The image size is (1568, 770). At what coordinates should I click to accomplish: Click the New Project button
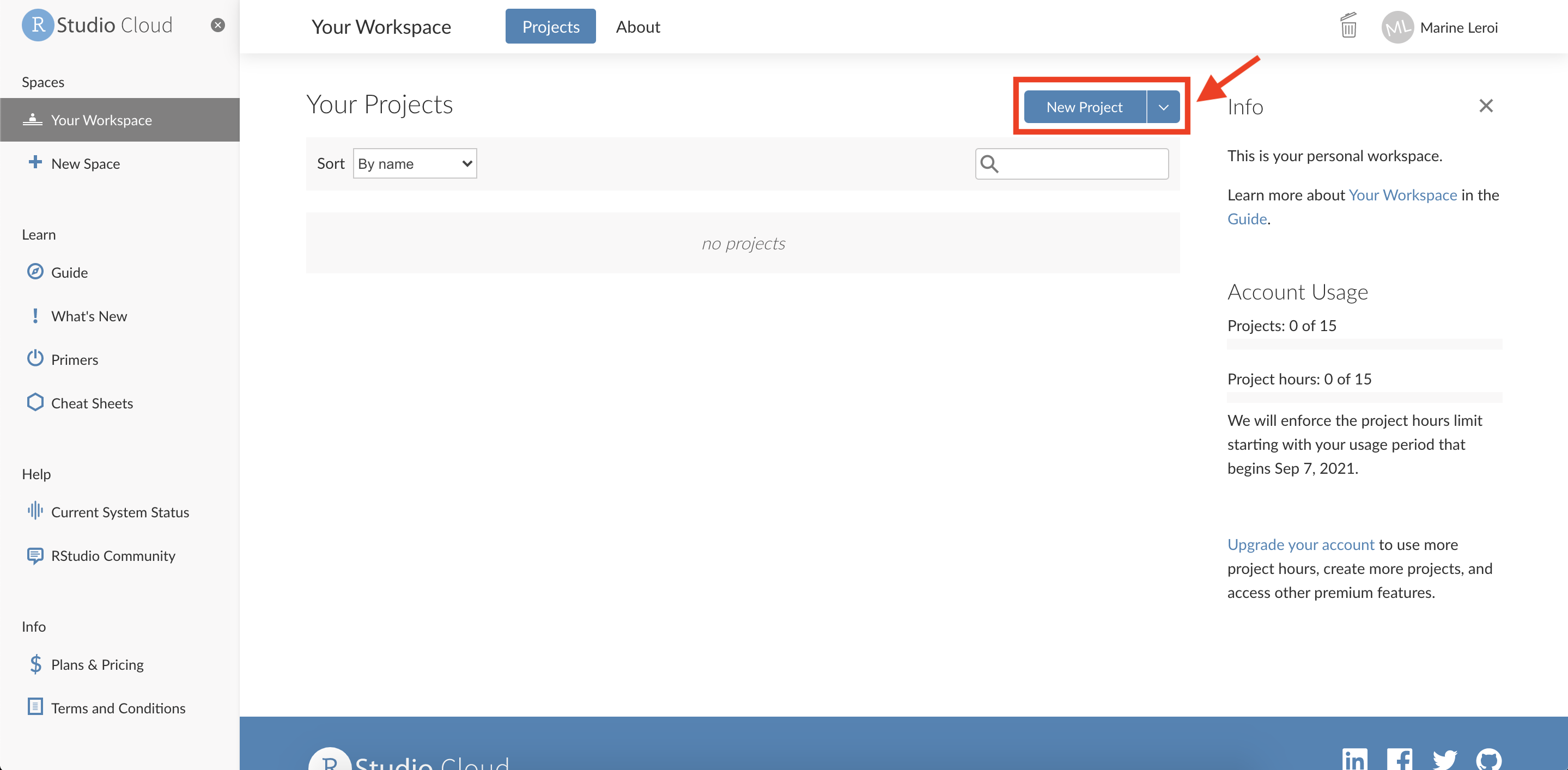pyautogui.click(x=1084, y=107)
